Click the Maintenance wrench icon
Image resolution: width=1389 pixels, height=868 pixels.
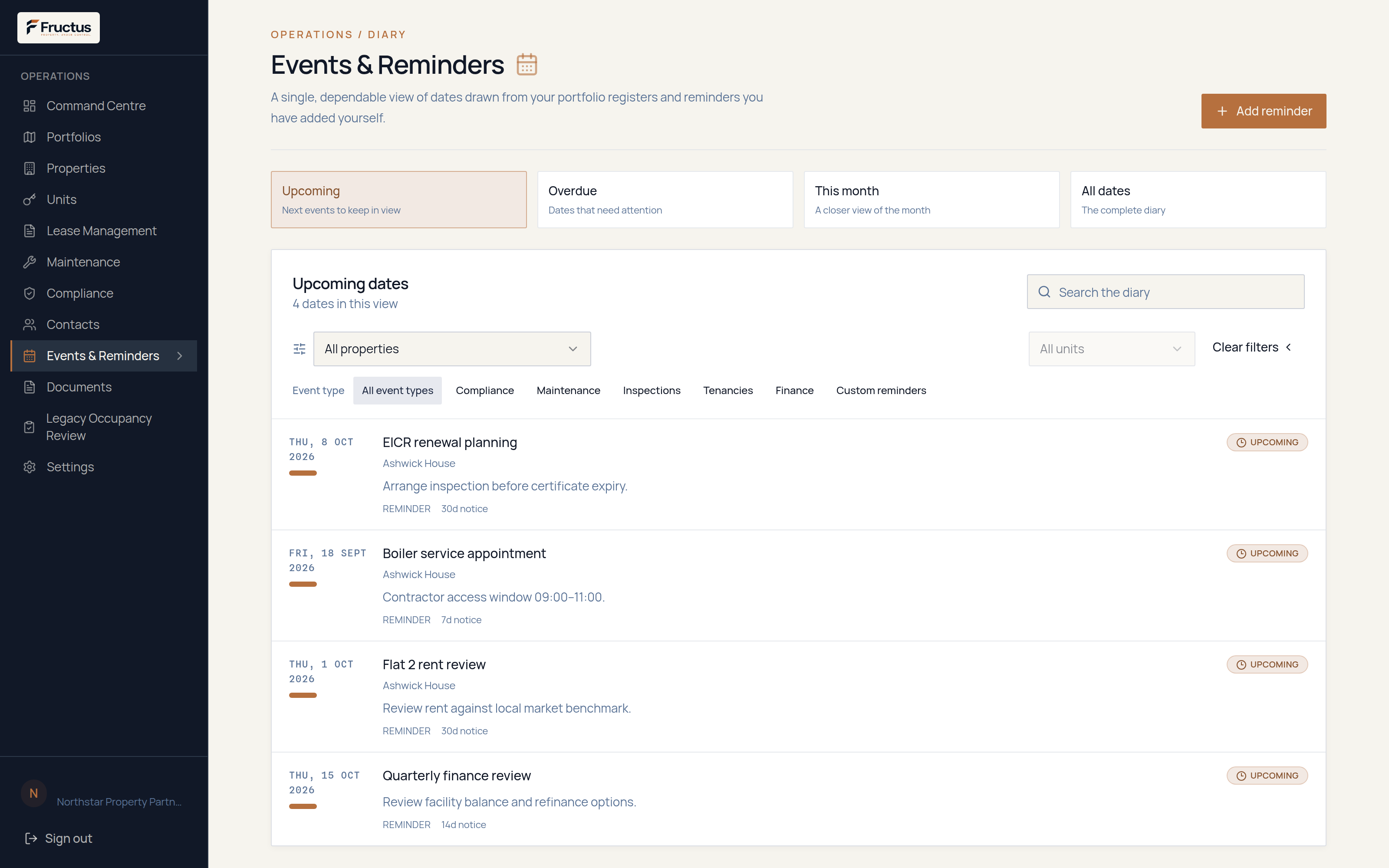[29, 262]
